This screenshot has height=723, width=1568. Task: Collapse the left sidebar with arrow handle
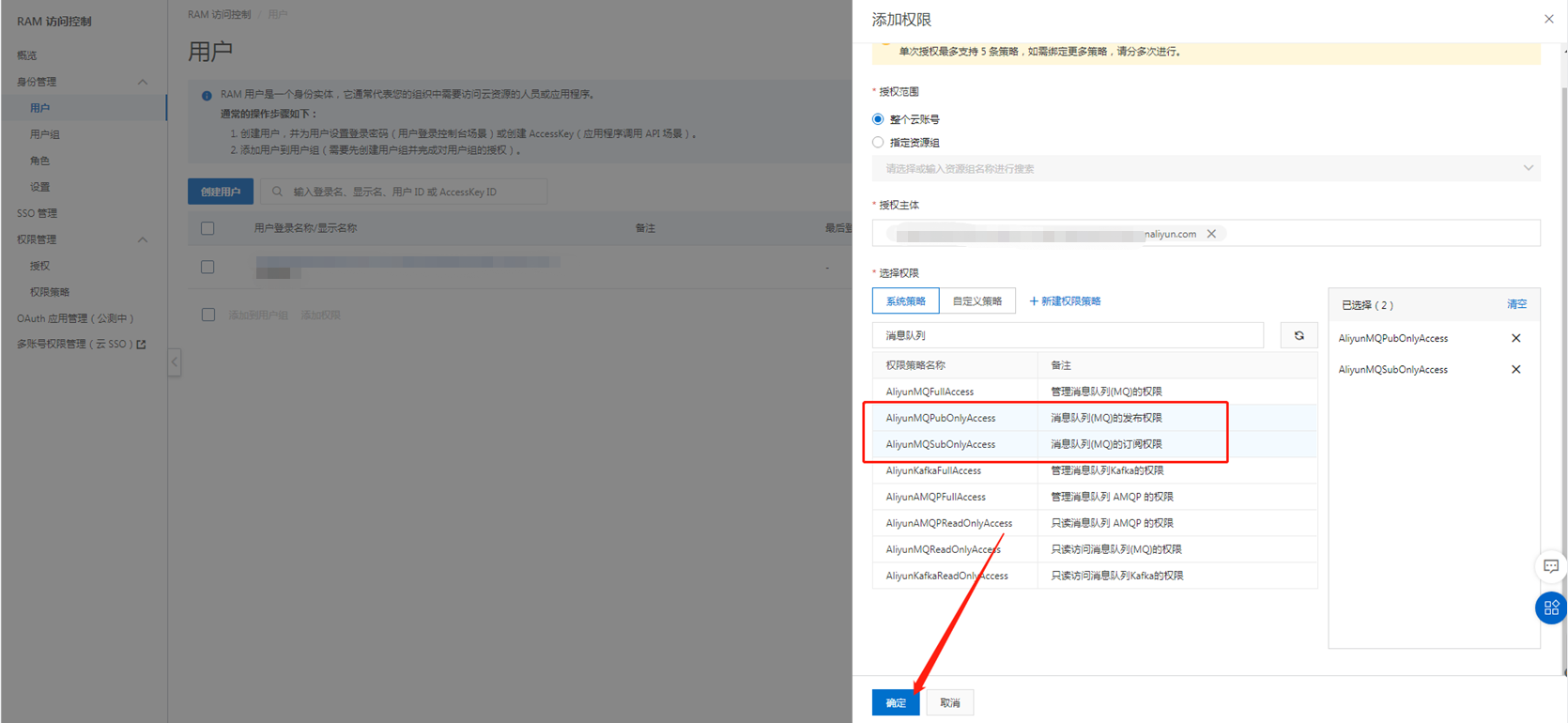coord(175,362)
